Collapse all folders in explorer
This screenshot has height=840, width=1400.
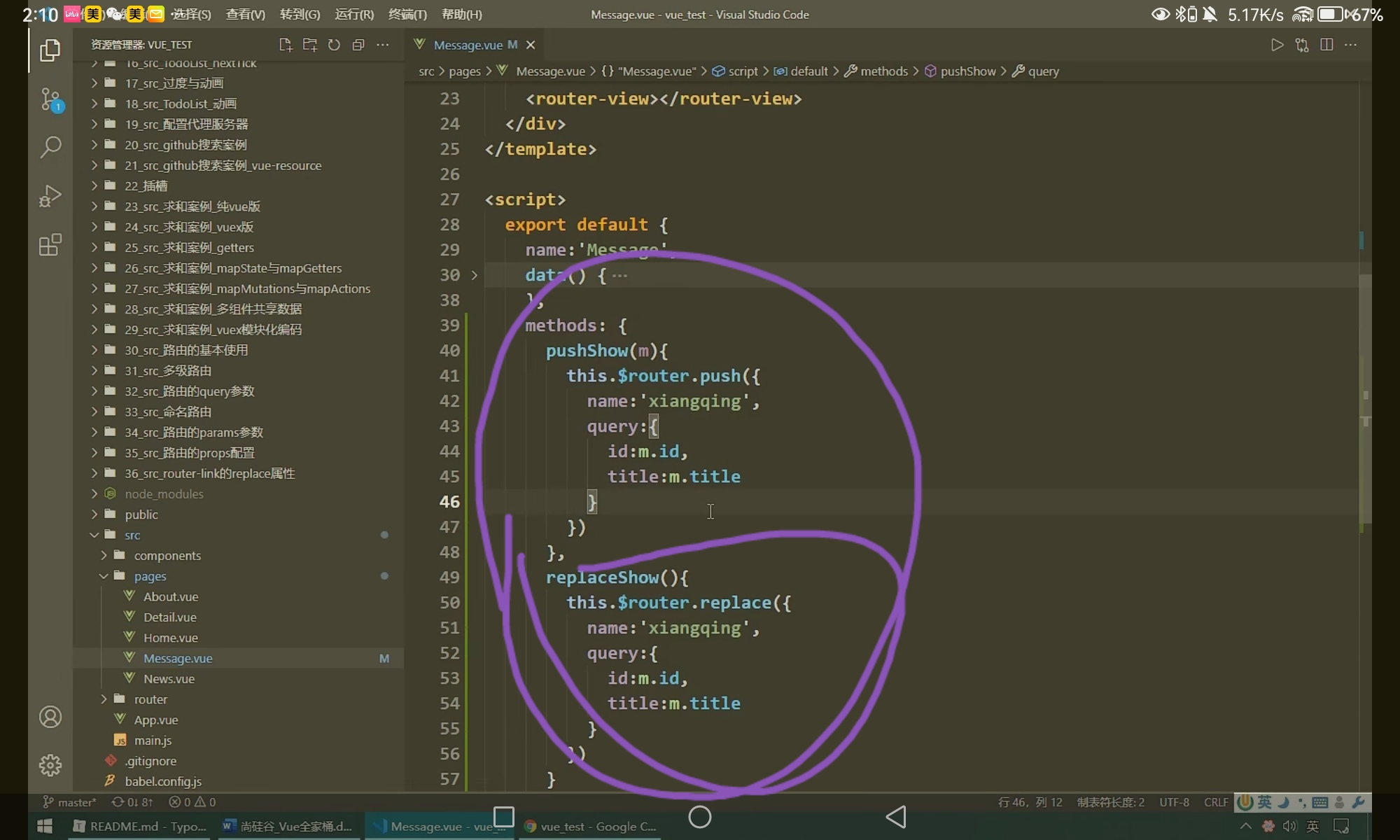[358, 45]
